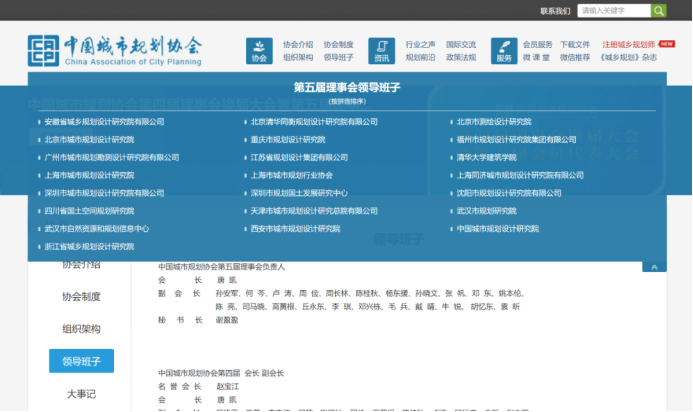Screen dimensions: 693x412
Task: Open 深圳市城市规划设计研究院有限公司 link
Action: click(x=104, y=193)
